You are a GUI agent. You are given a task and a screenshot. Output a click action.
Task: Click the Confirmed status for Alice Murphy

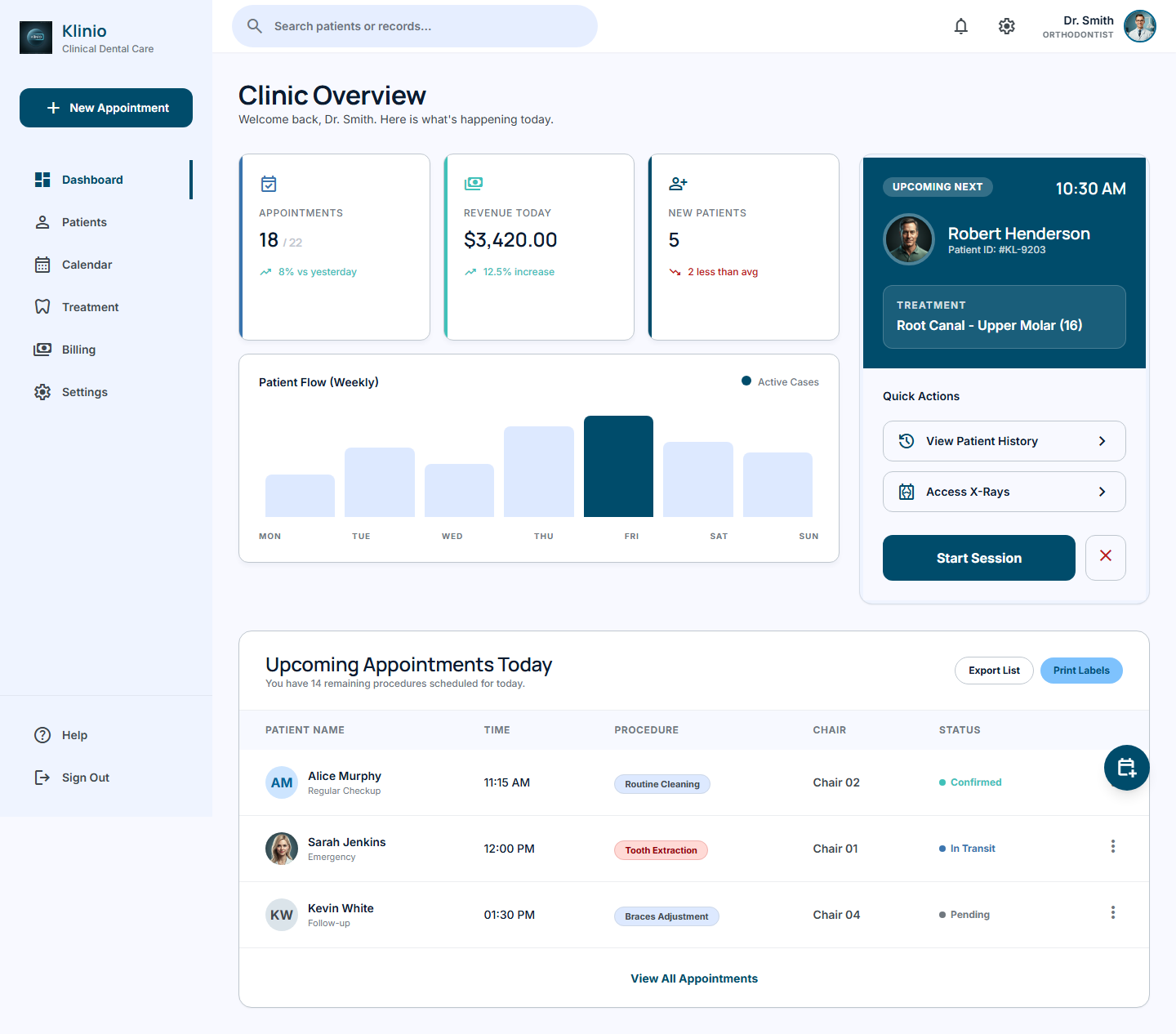[x=970, y=782]
